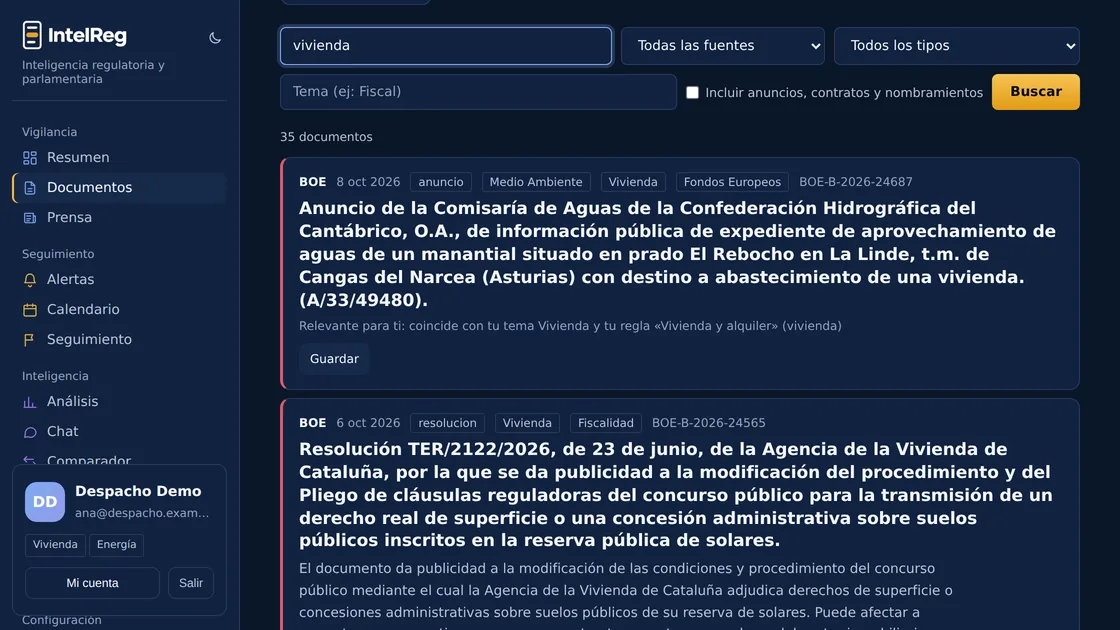Click the 35 documentos count
The image size is (1120, 630).
point(326,136)
